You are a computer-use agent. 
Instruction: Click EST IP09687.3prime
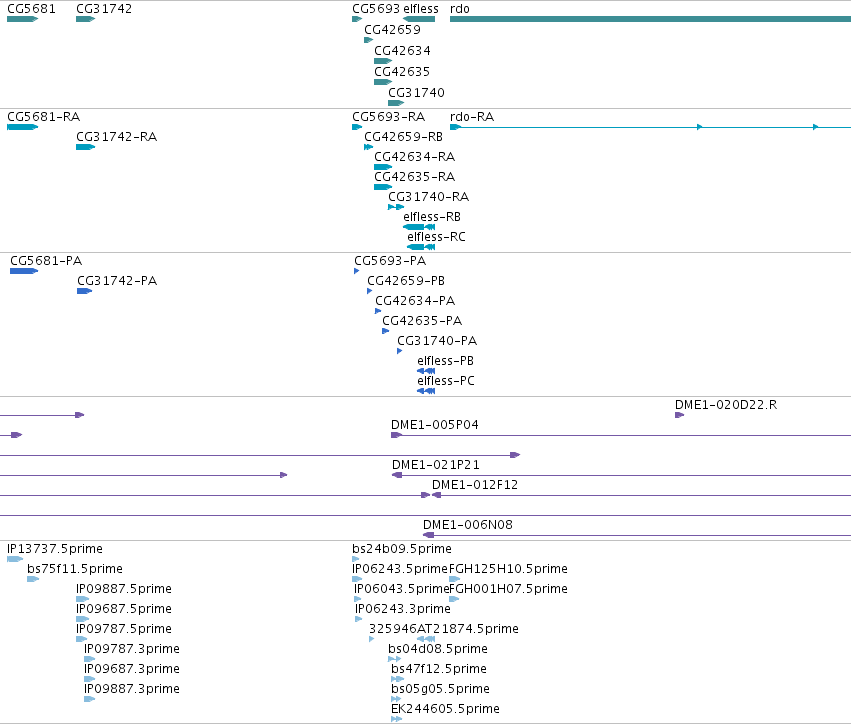pos(132,670)
